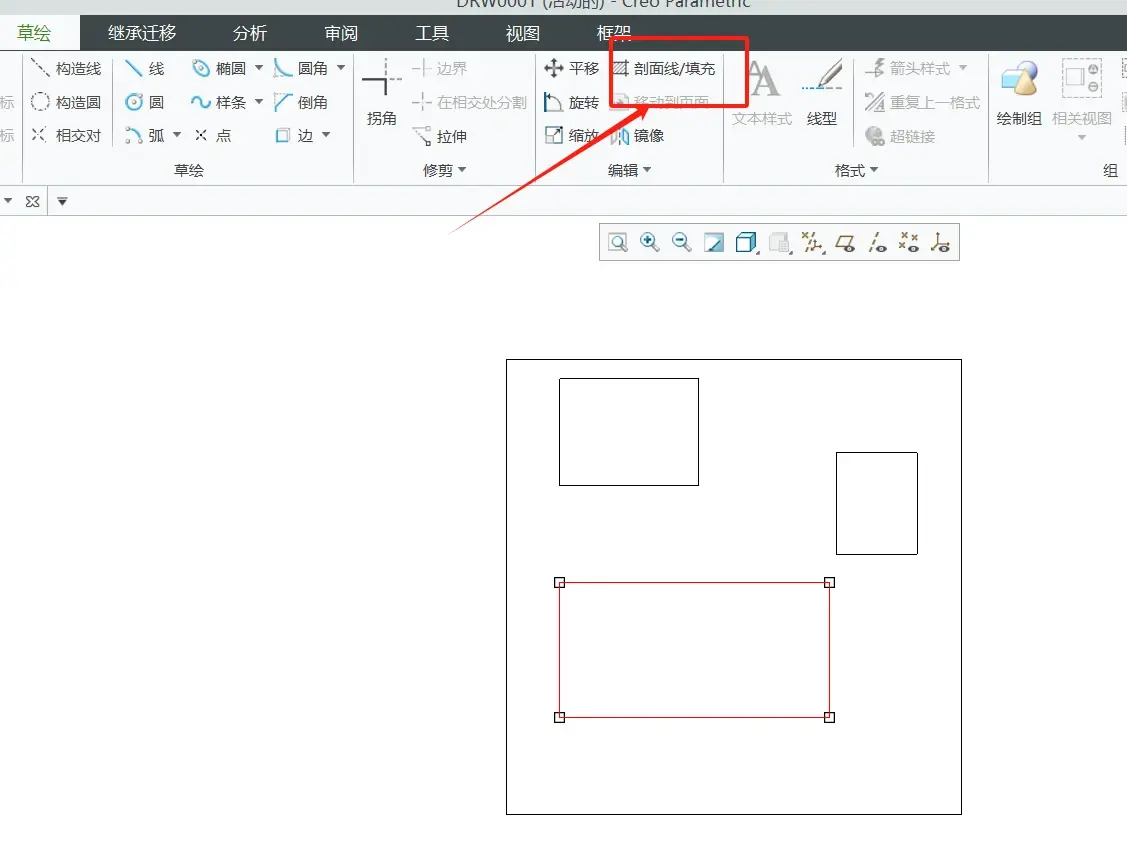Switch to the 分析 ribbon tab
The image size is (1127, 857).
(x=249, y=33)
